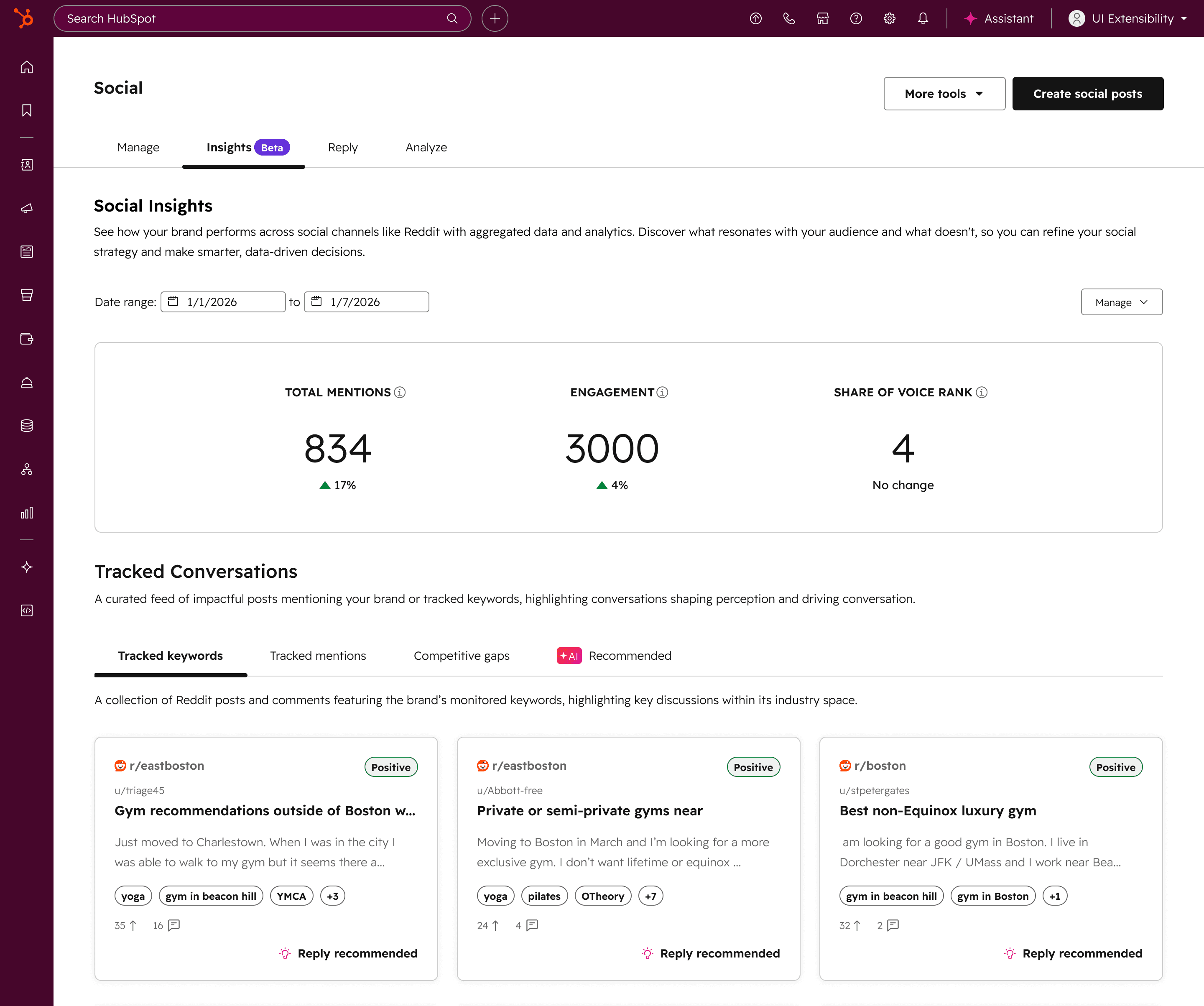Open the start date field 1/1/2026
The height and width of the screenshot is (1006, 1204).
click(x=223, y=302)
